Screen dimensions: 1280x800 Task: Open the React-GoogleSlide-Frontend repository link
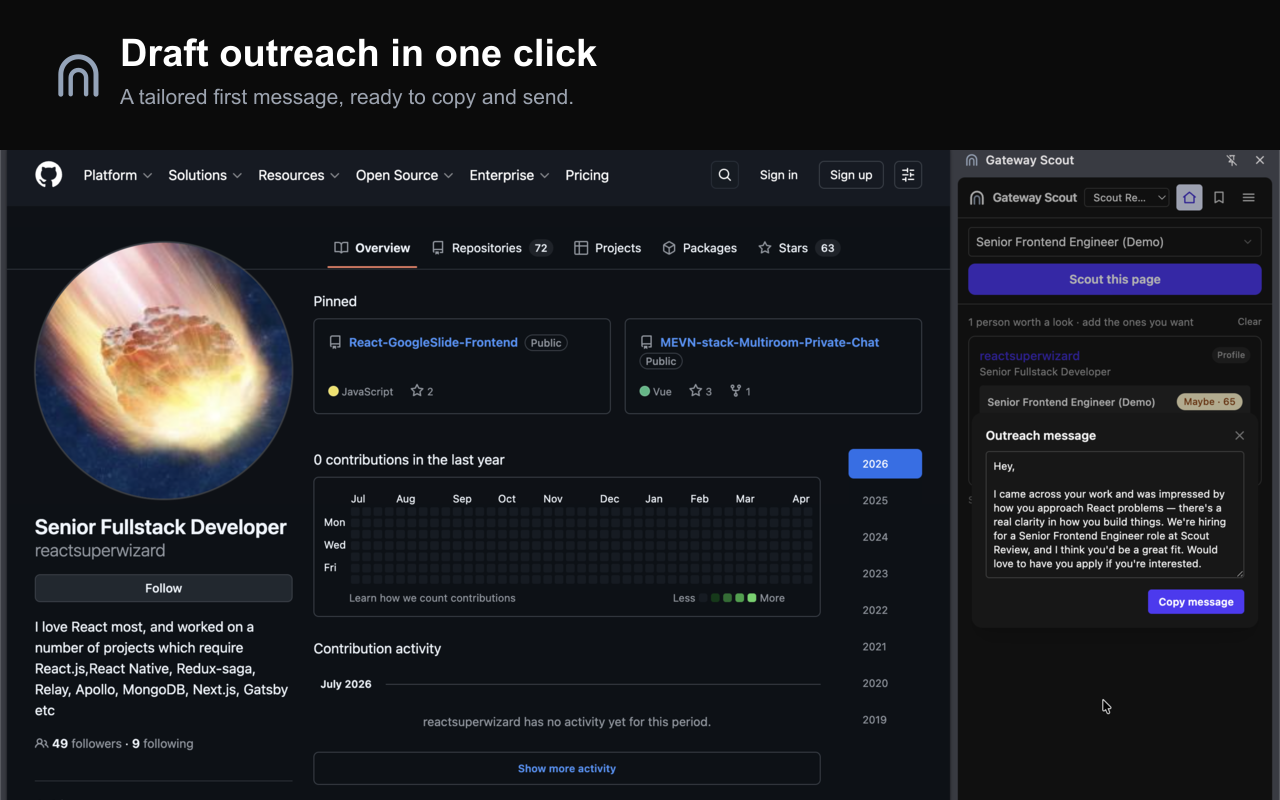[x=433, y=342]
